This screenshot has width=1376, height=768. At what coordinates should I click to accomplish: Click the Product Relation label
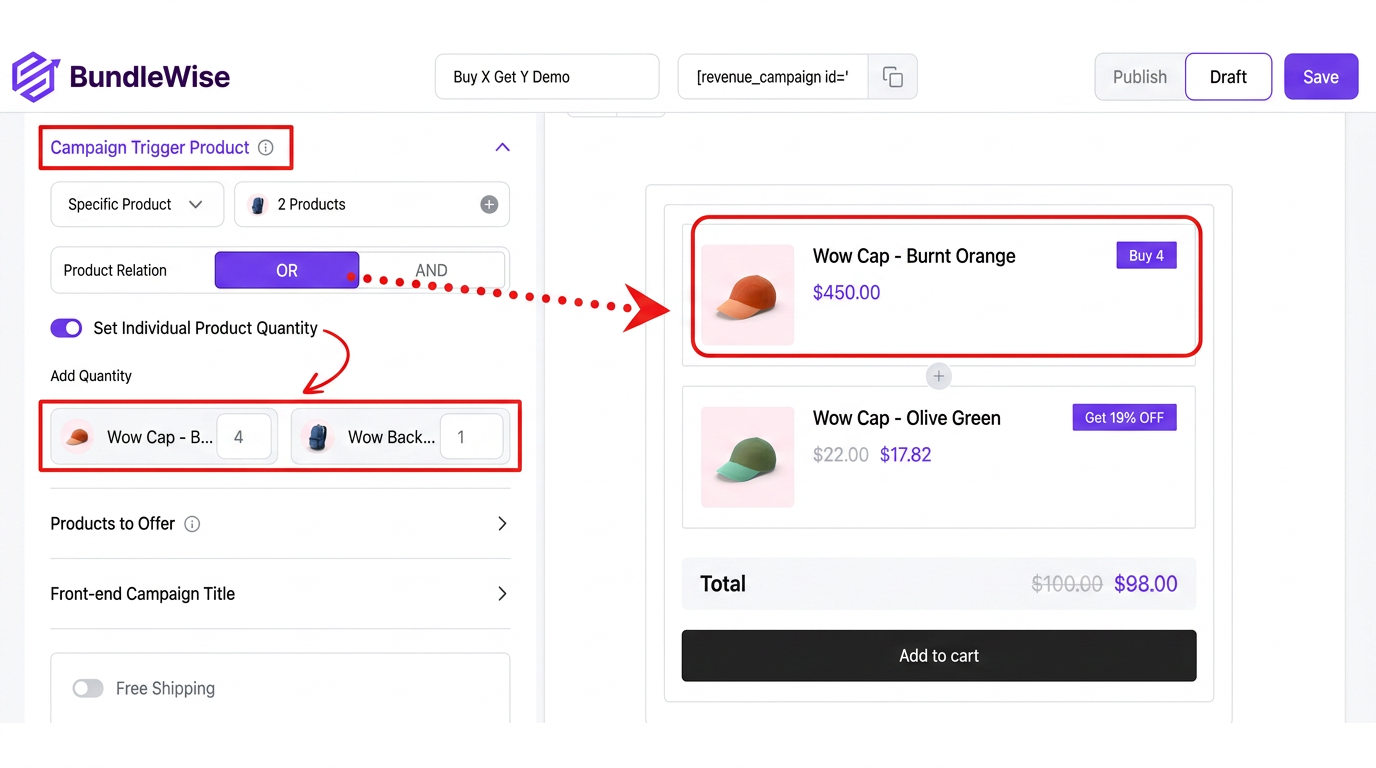point(115,270)
